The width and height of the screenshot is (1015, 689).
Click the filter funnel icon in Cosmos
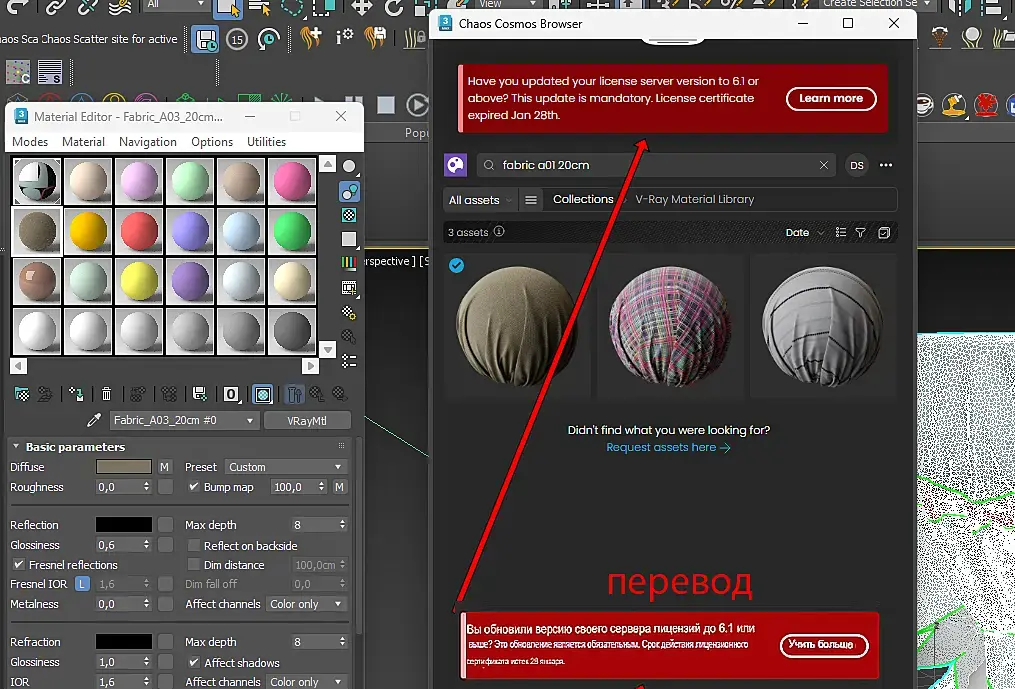(x=860, y=232)
